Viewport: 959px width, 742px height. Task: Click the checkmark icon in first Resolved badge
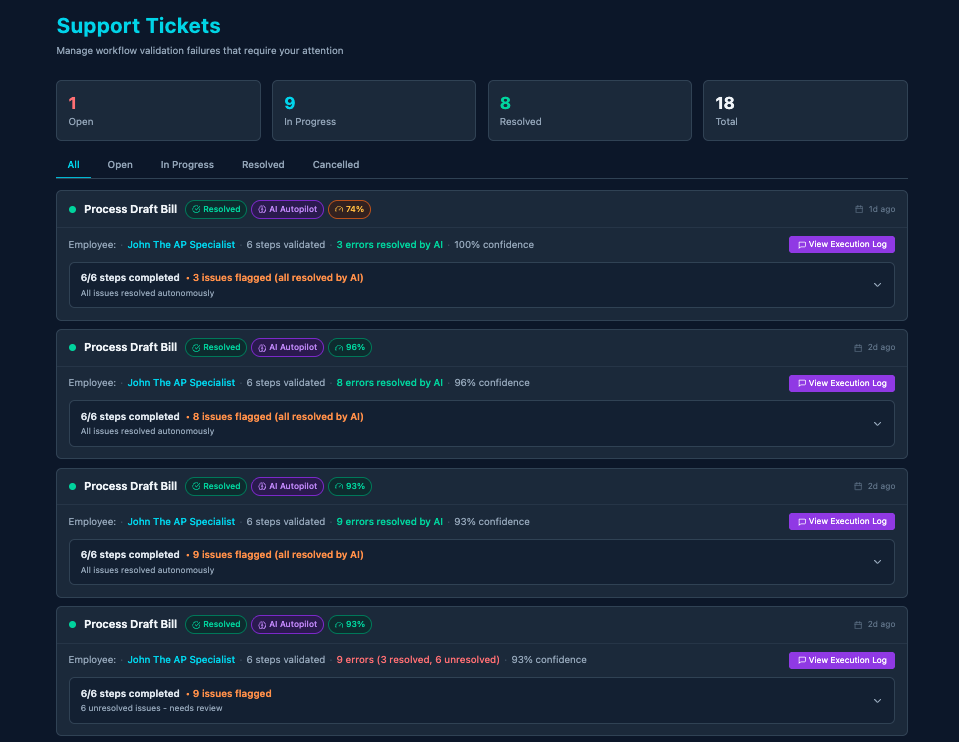tap(196, 209)
